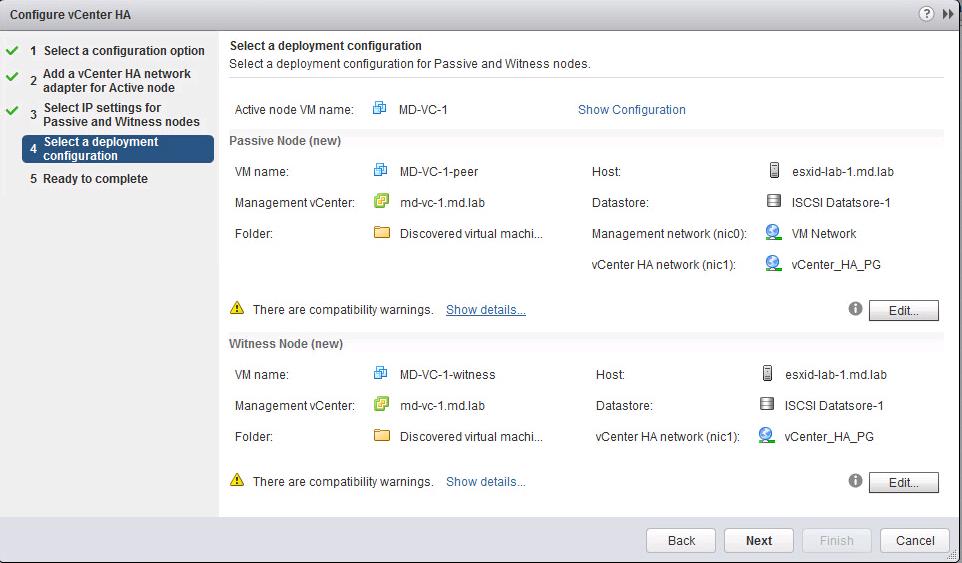Screen dimensions: 962x563
Task: Click the Passive Node (new) section header
Action: pyautogui.click(x=285, y=141)
